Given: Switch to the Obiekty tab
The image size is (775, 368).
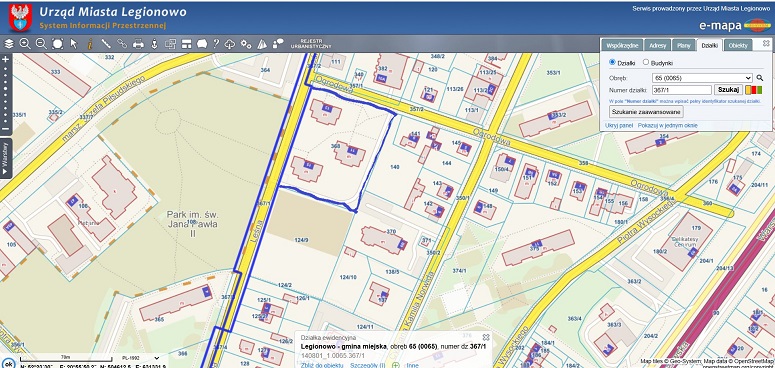Looking at the screenshot, I should pos(738,45).
